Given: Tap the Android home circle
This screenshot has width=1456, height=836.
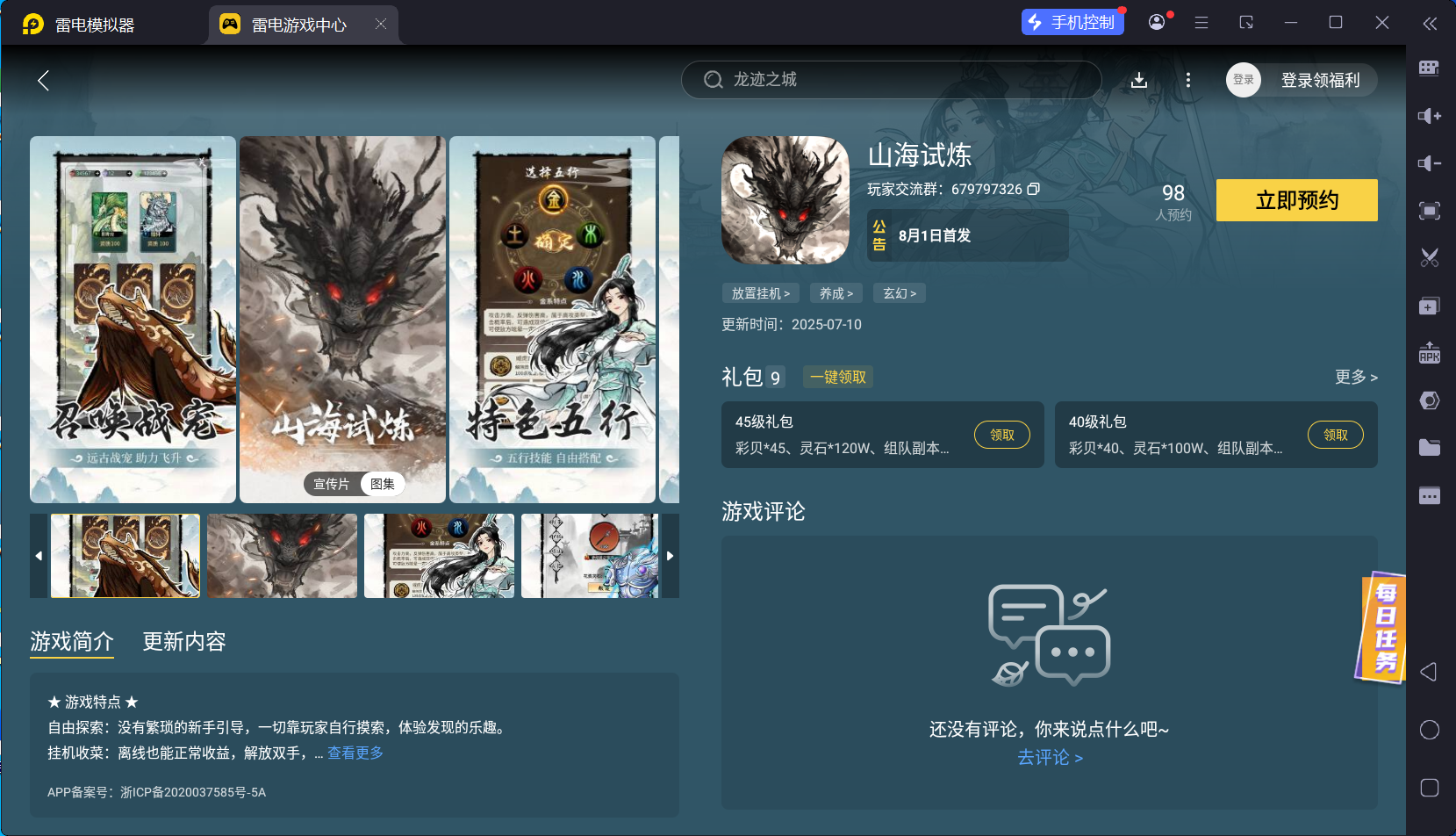Looking at the screenshot, I should (1430, 730).
